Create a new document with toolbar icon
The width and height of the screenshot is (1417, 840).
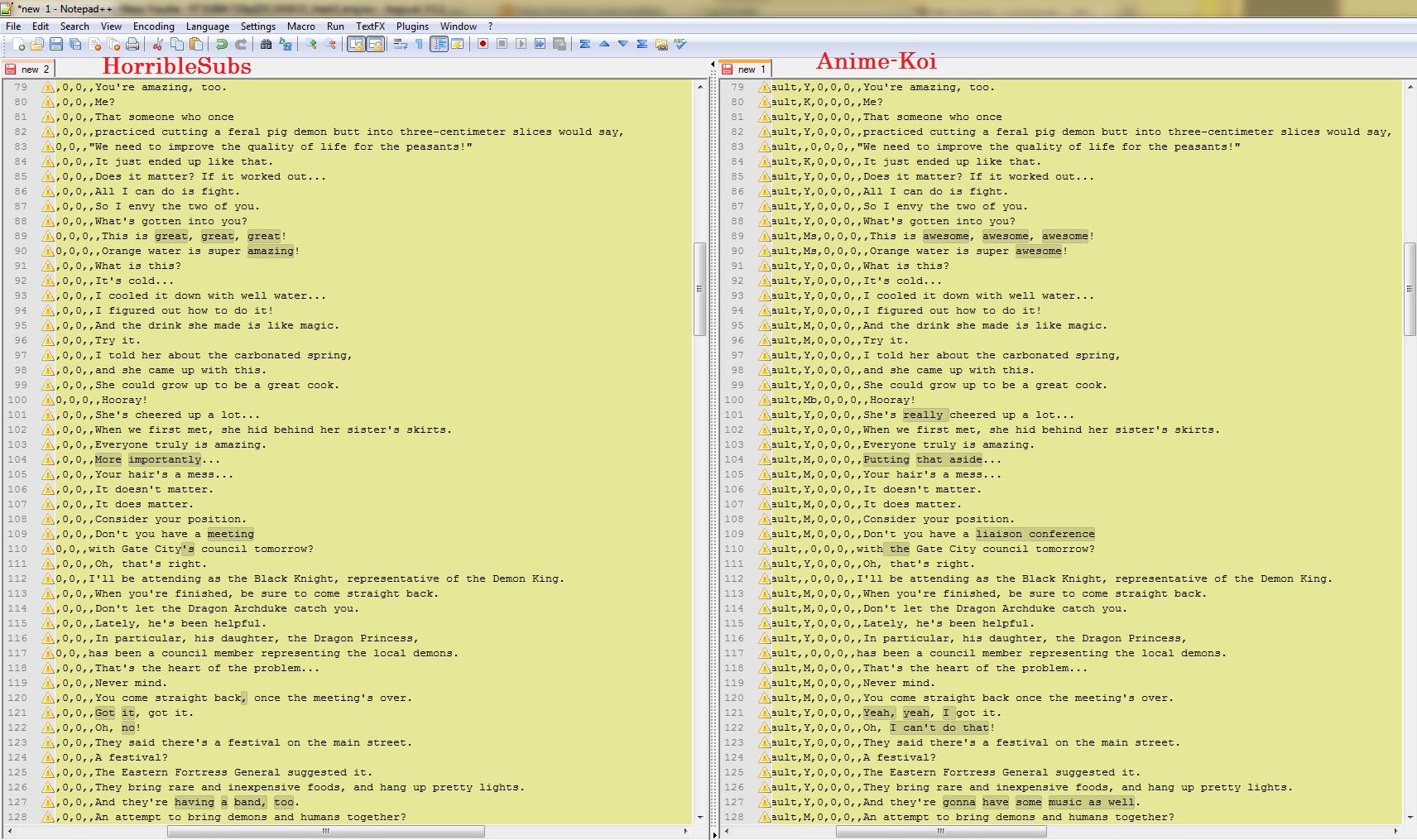pos(18,45)
